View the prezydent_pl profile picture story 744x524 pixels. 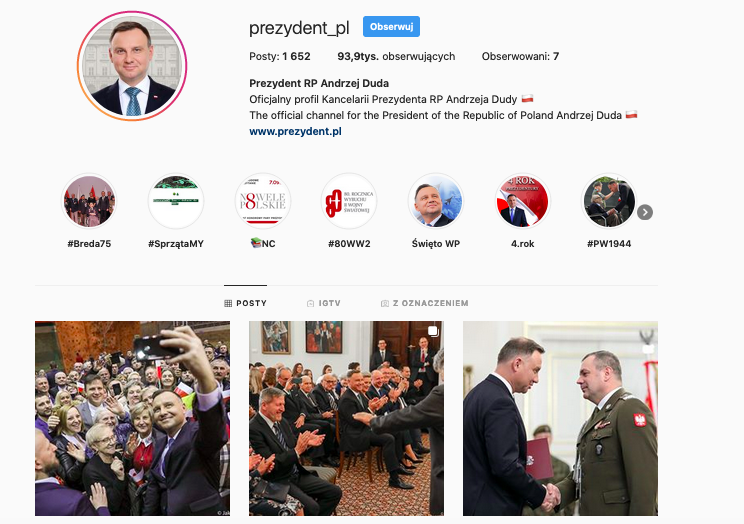132,66
